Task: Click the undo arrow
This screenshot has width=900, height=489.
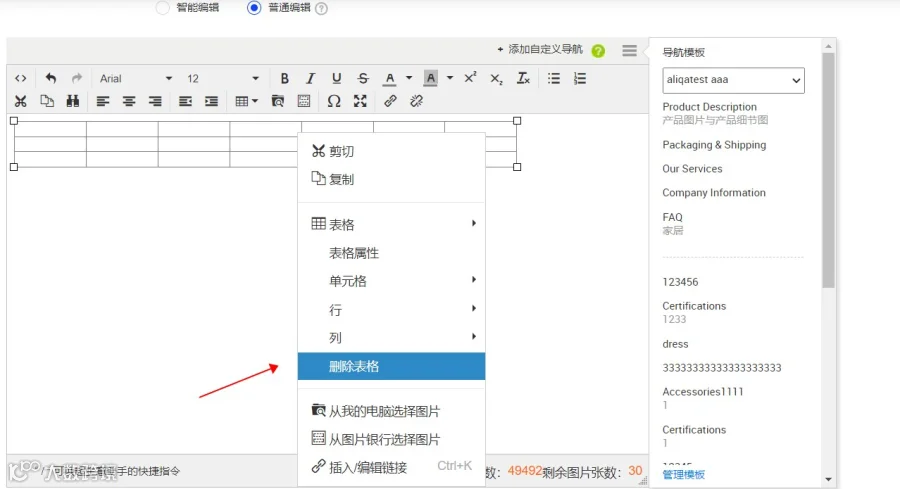Action: click(x=51, y=78)
